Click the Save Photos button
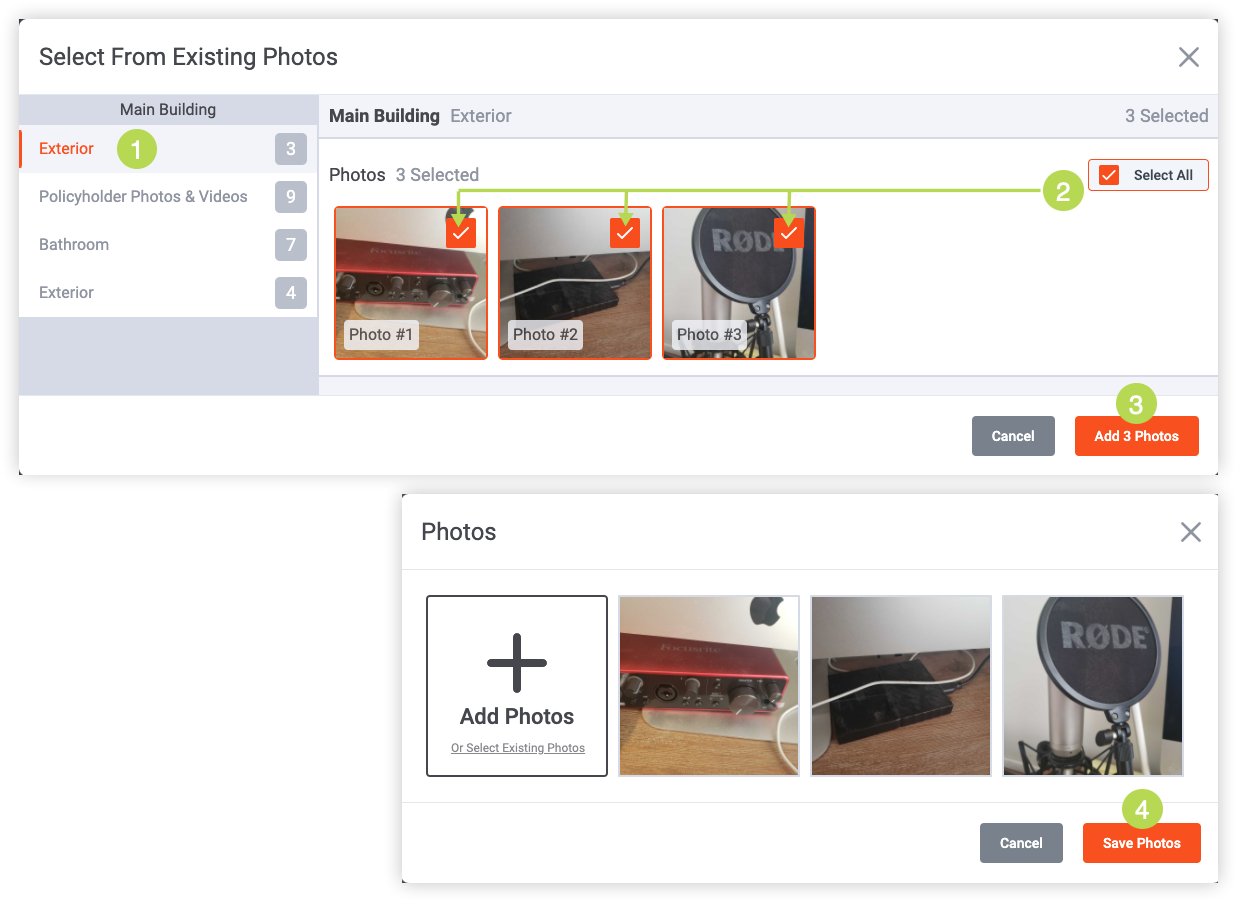The image size is (1237, 902). click(1141, 843)
